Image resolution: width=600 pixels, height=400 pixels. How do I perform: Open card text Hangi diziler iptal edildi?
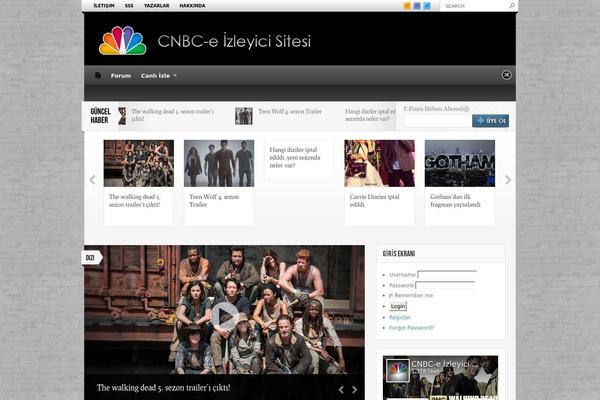295,157
